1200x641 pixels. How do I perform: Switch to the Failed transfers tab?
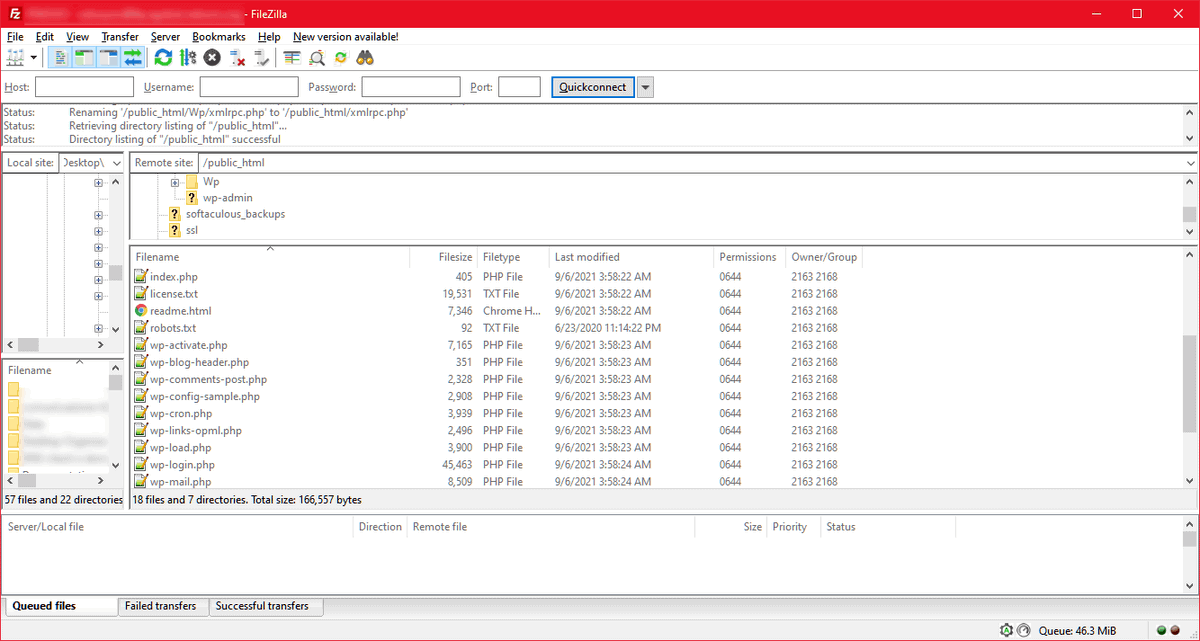pyautogui.click(x=161, y=606)
